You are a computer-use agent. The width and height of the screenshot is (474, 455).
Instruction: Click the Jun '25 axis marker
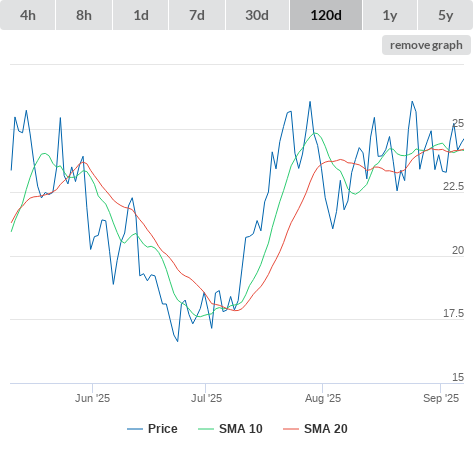92,398
